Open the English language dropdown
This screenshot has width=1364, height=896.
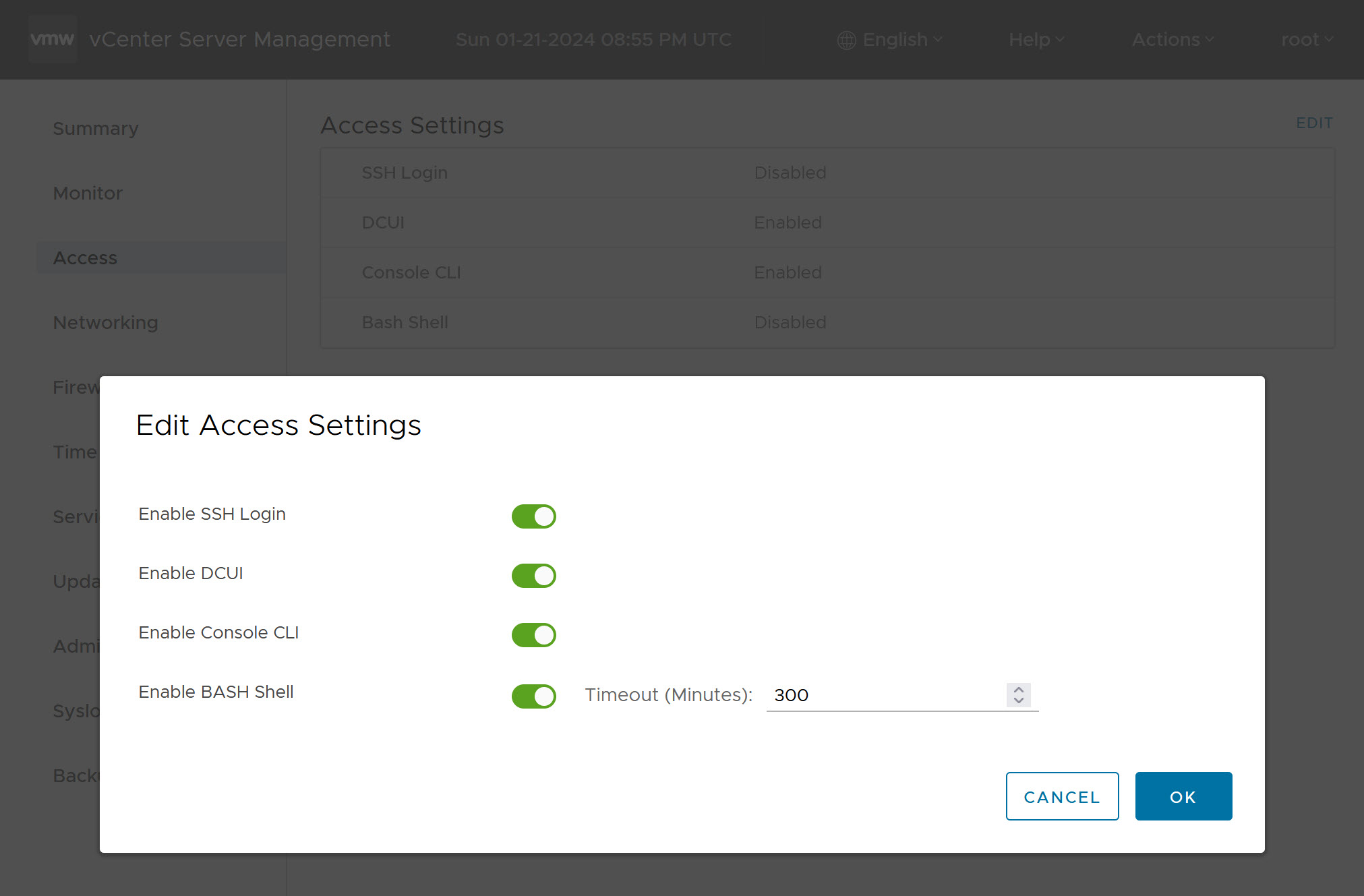click(x=895, y=40)
